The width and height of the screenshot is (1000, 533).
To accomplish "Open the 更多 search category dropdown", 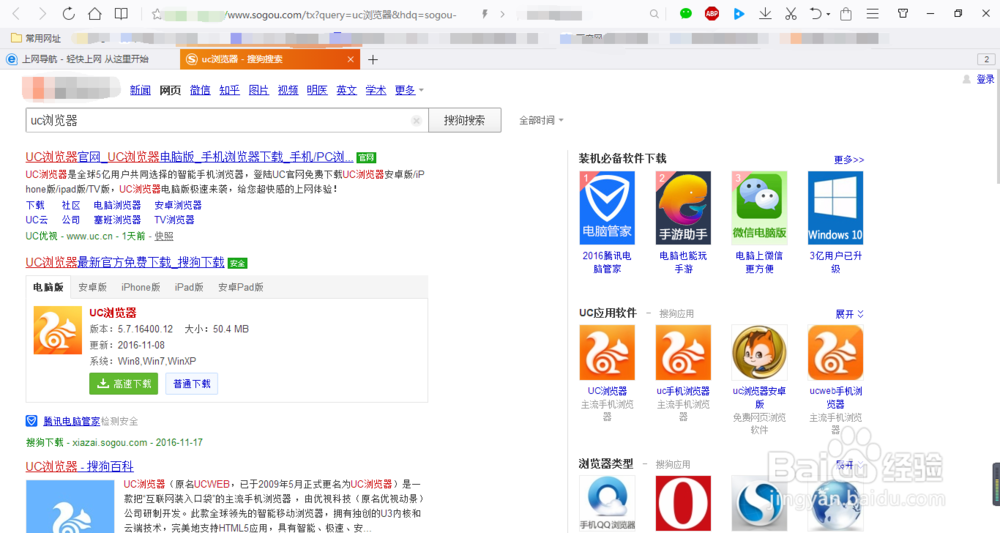I will point(409,90).
